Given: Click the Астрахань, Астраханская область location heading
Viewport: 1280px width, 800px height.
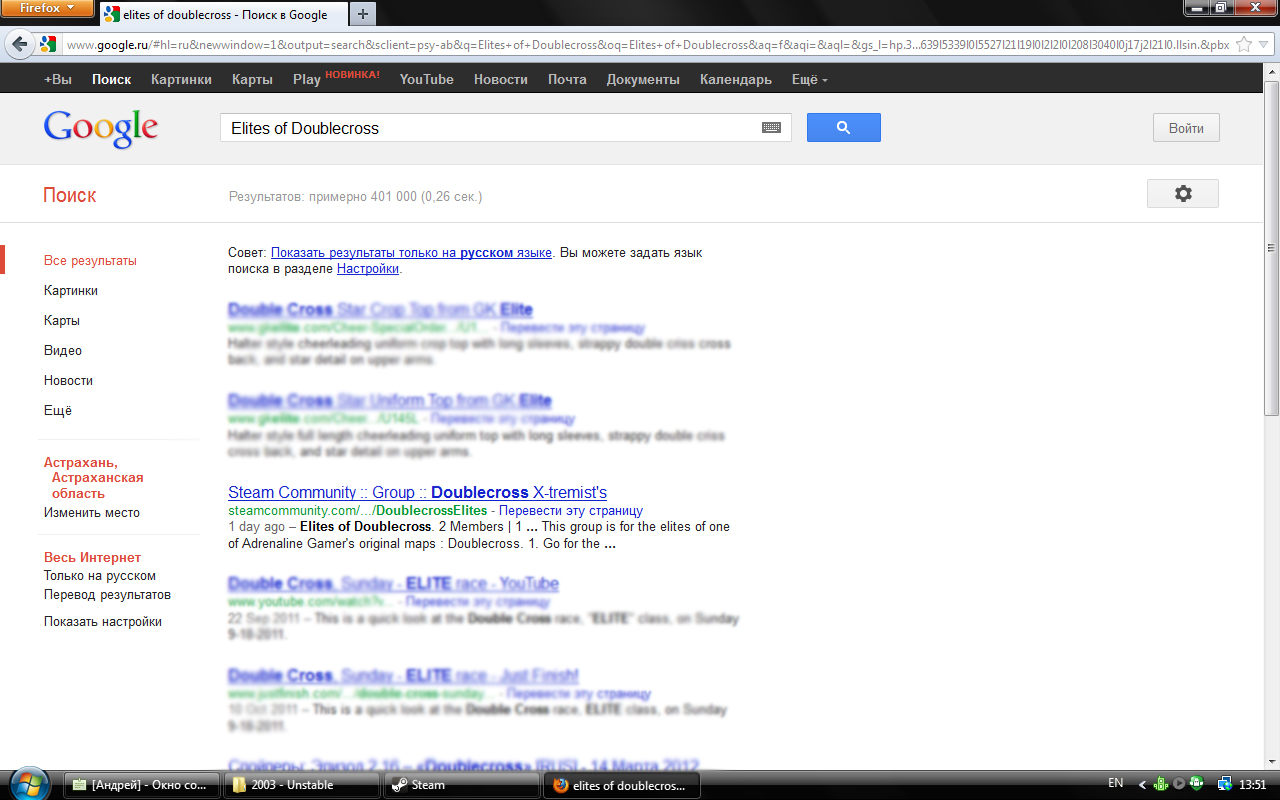Looking at the screenshot, I should coord(94,478).
